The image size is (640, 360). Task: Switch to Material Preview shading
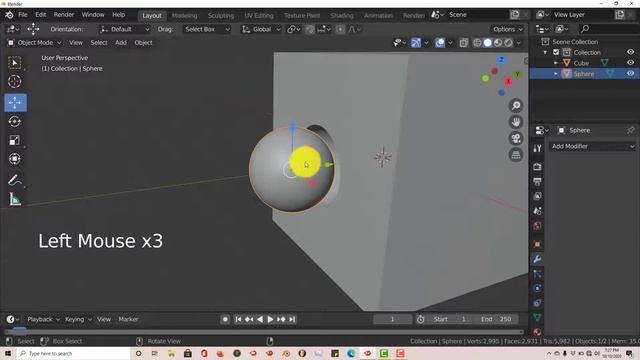[498, 43]
